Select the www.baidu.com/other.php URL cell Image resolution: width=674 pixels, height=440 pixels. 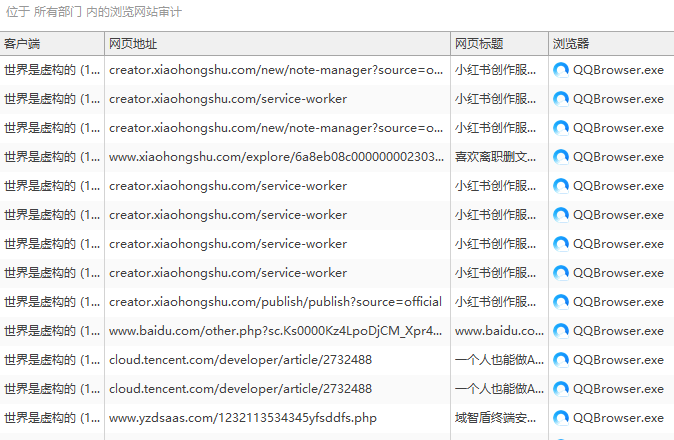point(275,331)
